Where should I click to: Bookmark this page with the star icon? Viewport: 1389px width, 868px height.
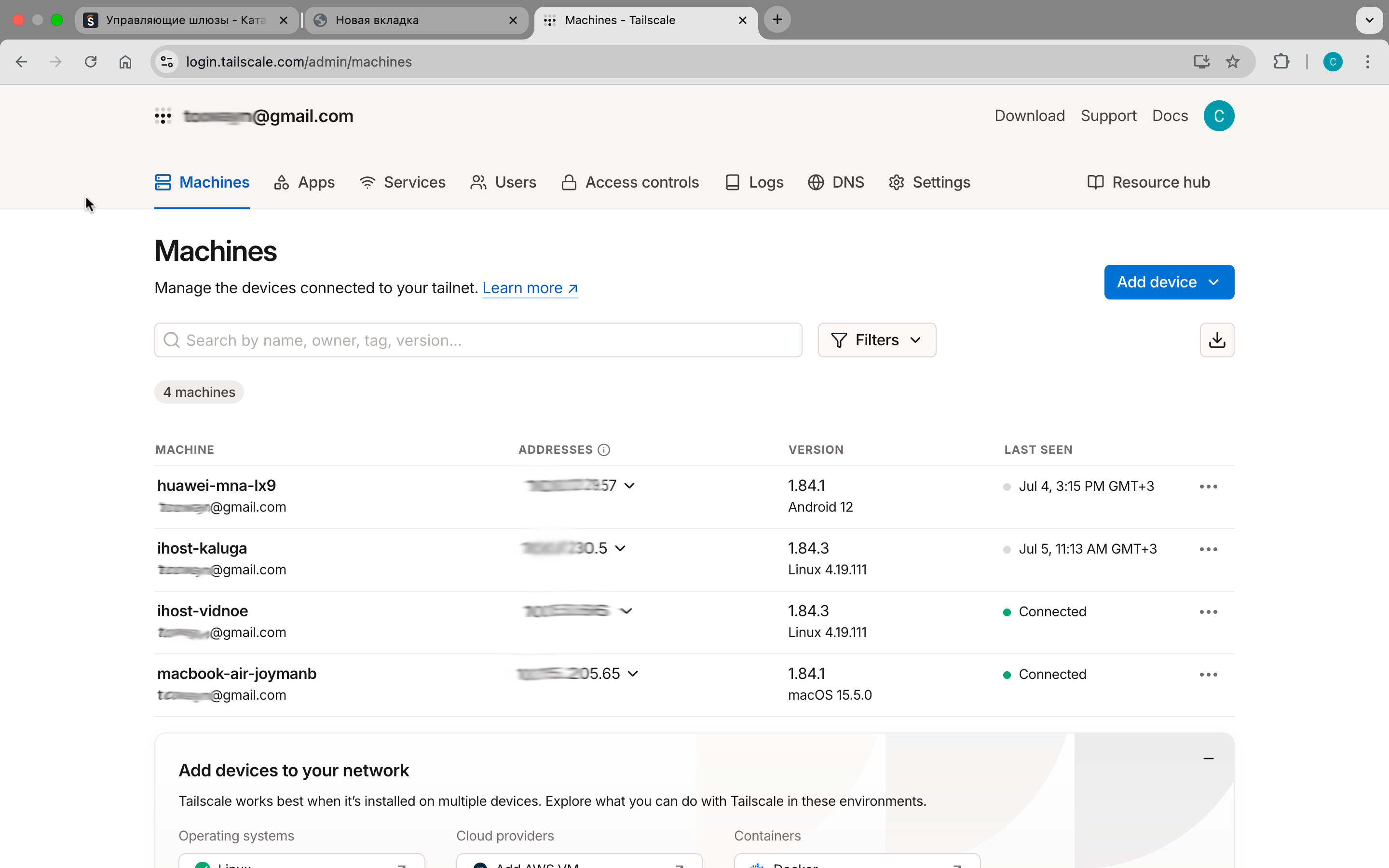1232,61
